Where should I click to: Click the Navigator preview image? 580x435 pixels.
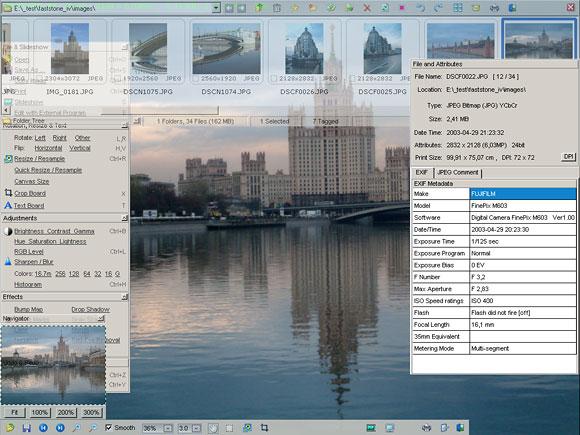tap(53, 365)
